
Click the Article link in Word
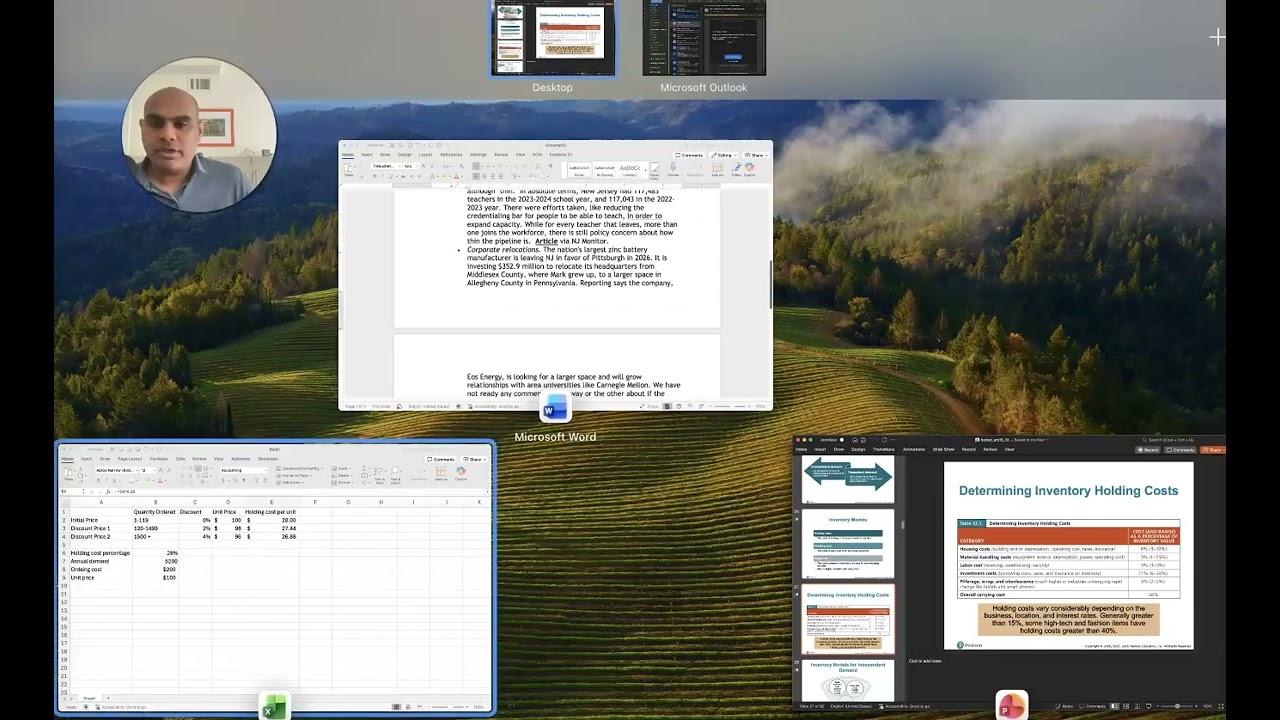tap(546, 241)
